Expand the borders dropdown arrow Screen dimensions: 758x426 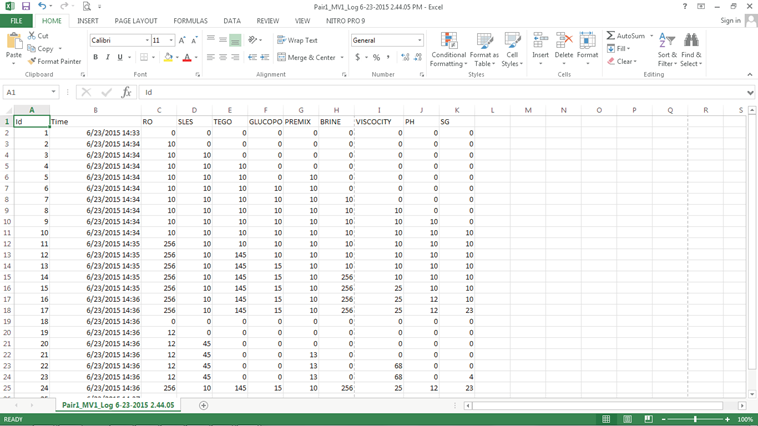(x=153, y=58)
